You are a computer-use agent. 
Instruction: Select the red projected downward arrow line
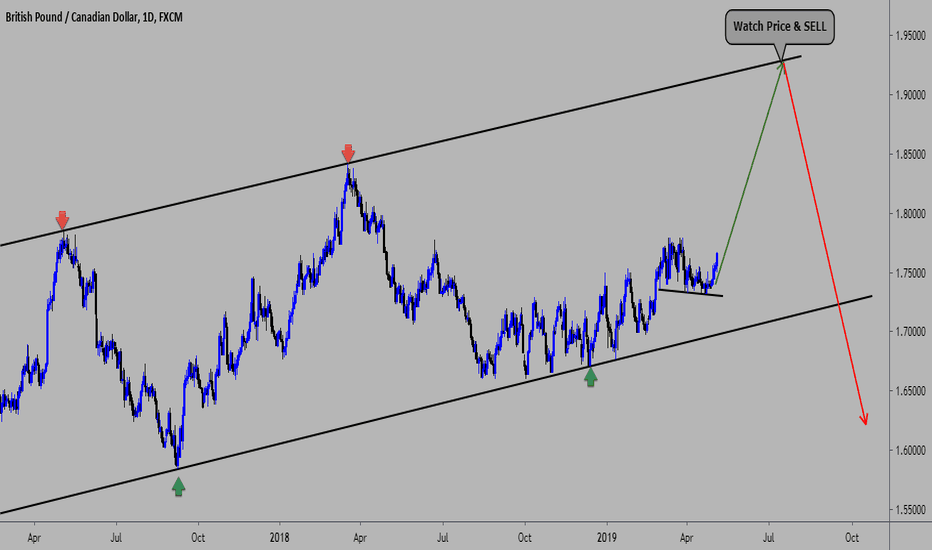tap(825, 244)
